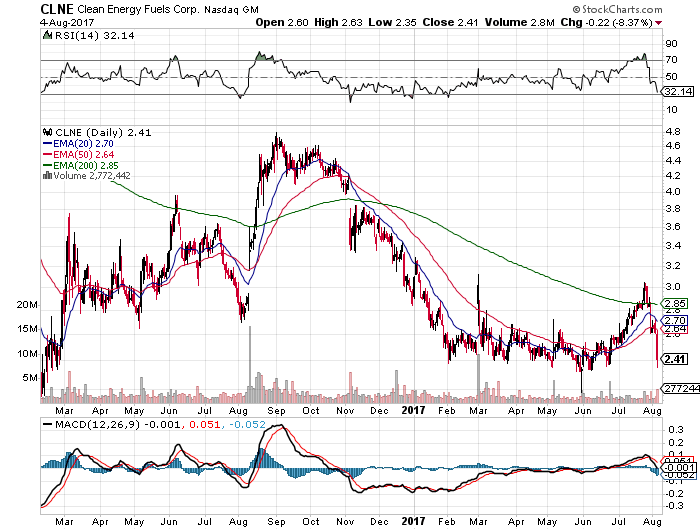Click the green 2.85 EMA price tag
700x530 pixels.
tap(675, 304)
